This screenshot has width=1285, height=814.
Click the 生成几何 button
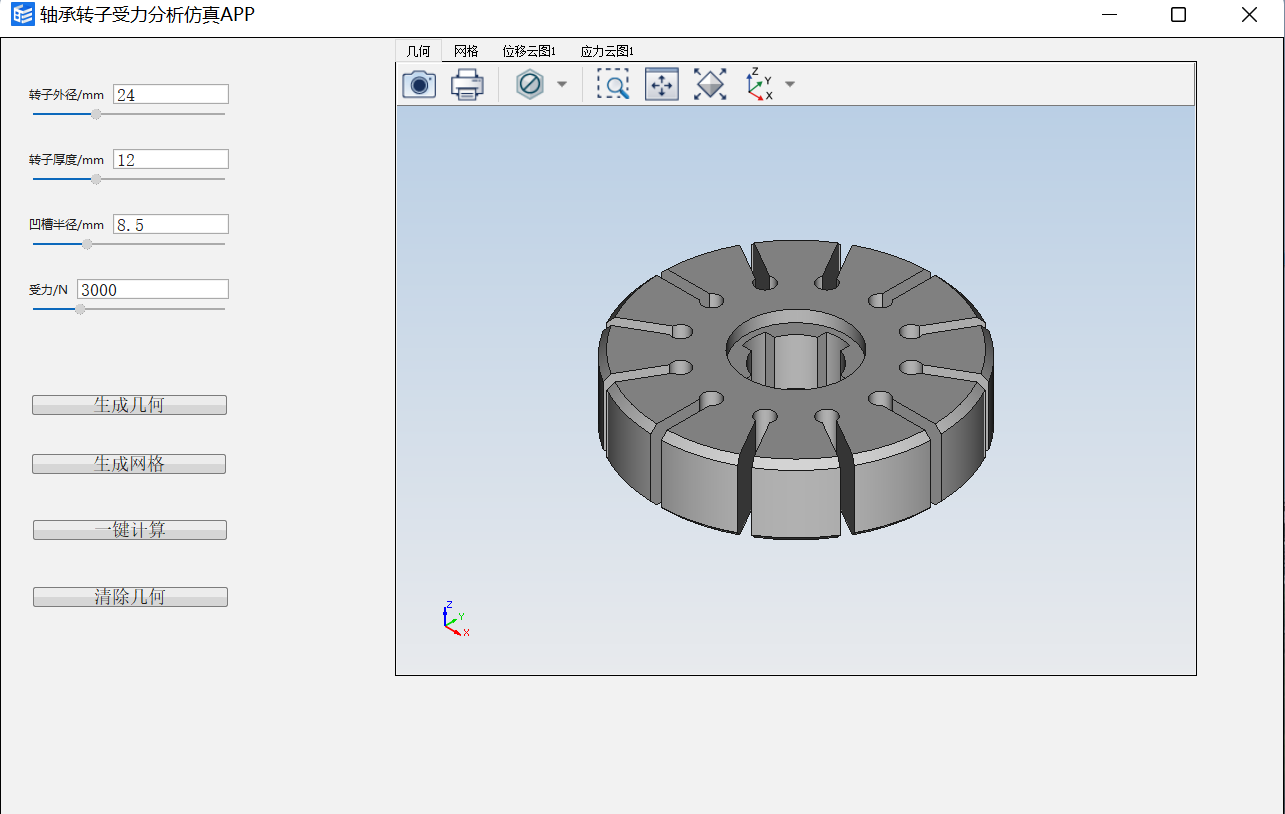point(129,405)
